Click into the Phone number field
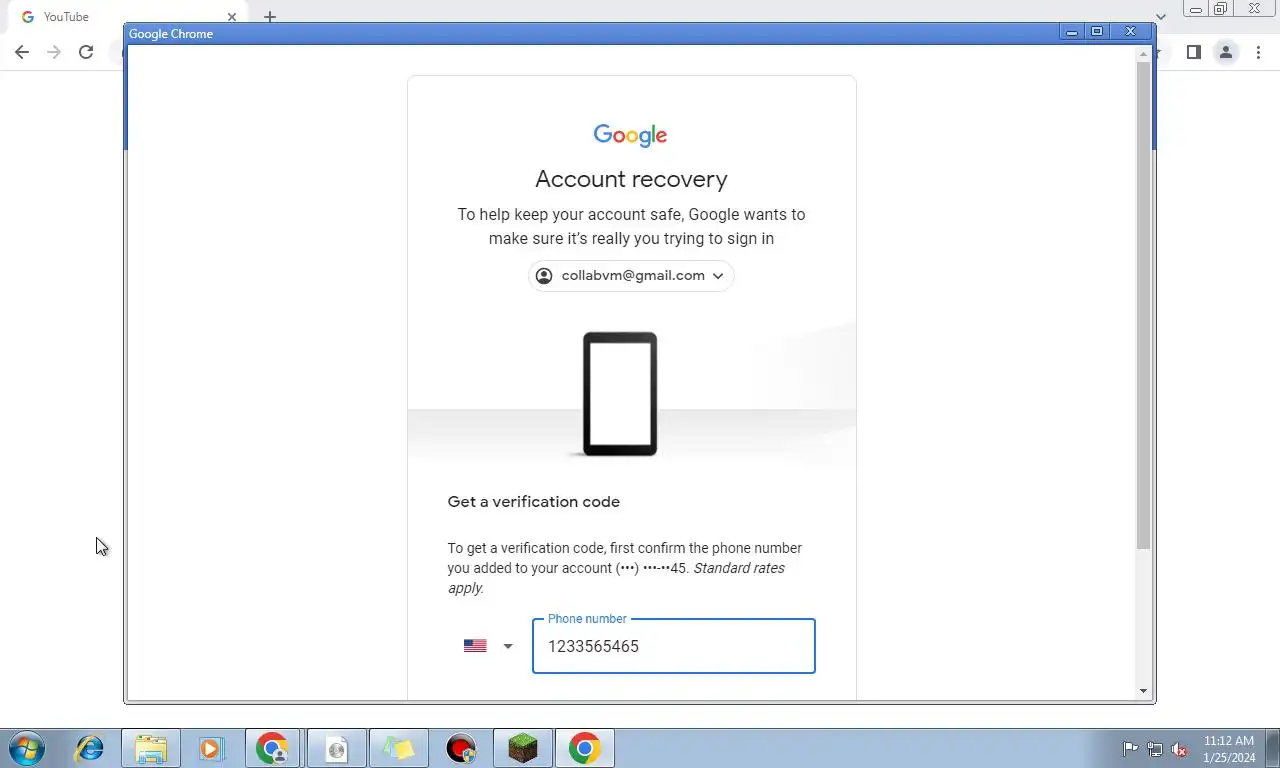This screenshot has height=768, width=1280. point(674,646)
